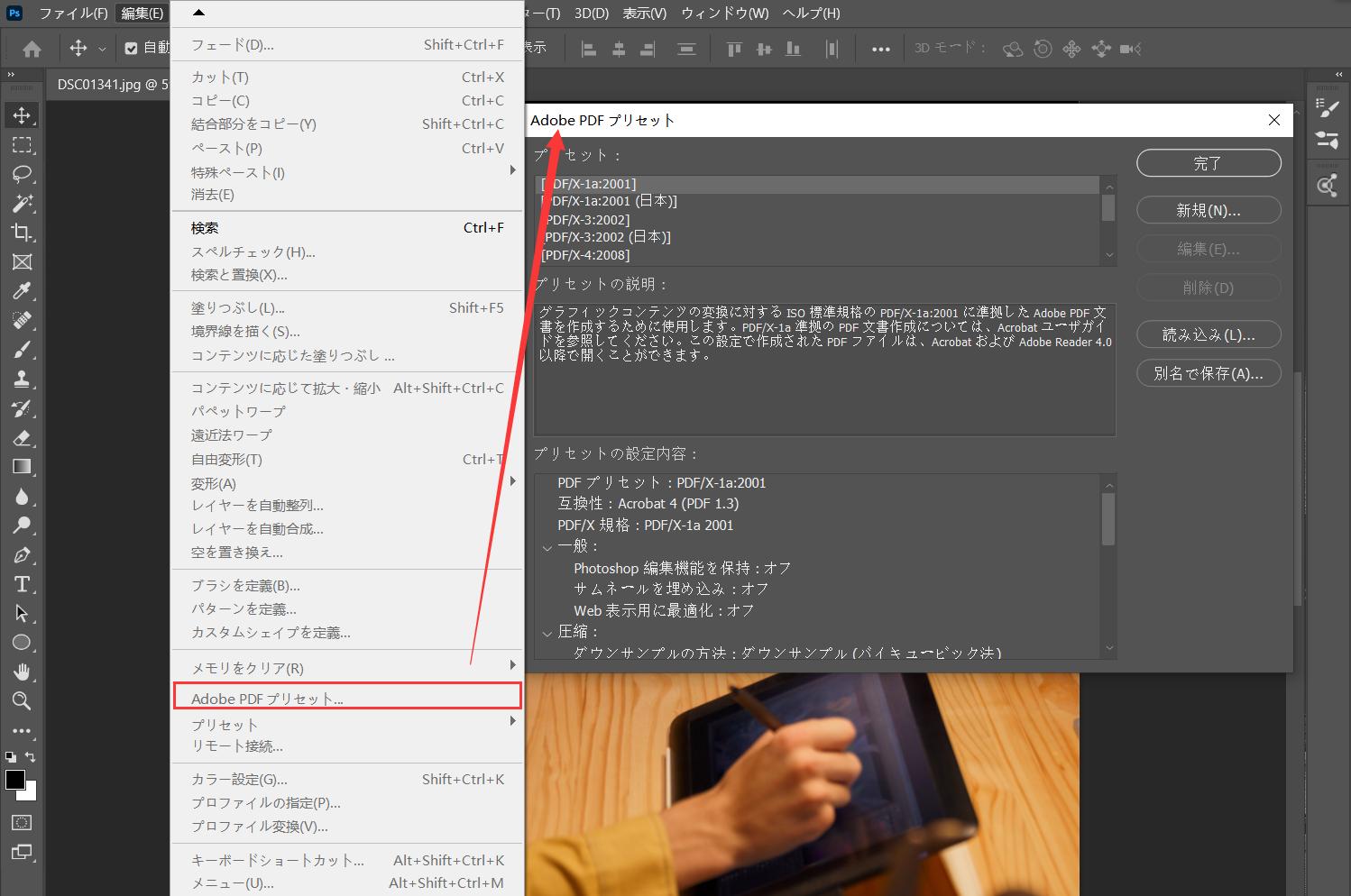This screenshot has height=896, width=1351.
Task: Expand the left toolbar double-arrow
Action: [x=11, y=75]
